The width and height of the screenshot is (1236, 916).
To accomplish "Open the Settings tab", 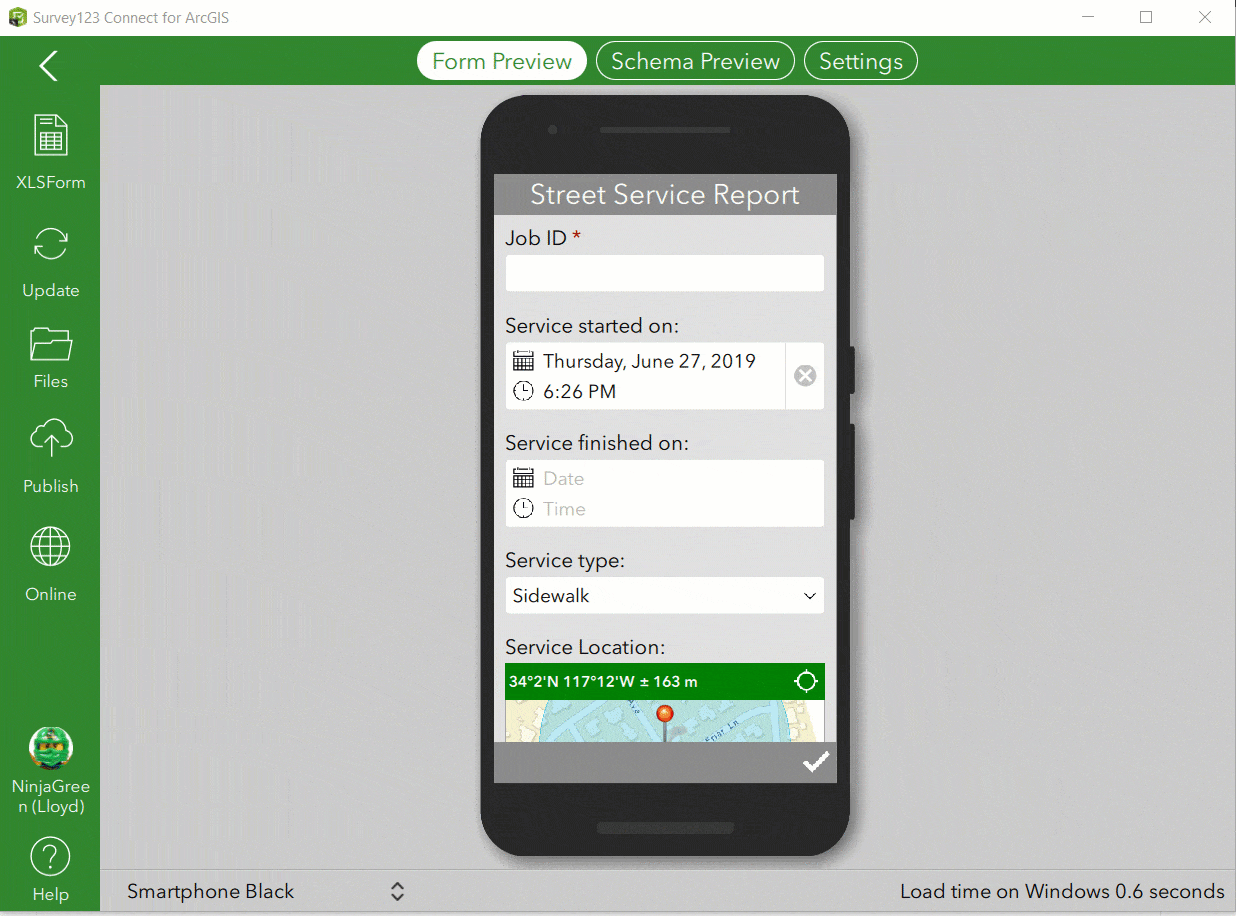I will [860, 61].
